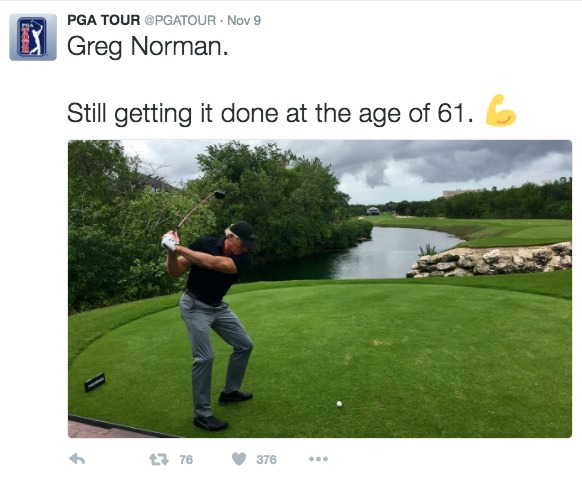Click the "Greg Norman." tweet text
The width and height of the screenshot is (582, 477).
(147, 47)
